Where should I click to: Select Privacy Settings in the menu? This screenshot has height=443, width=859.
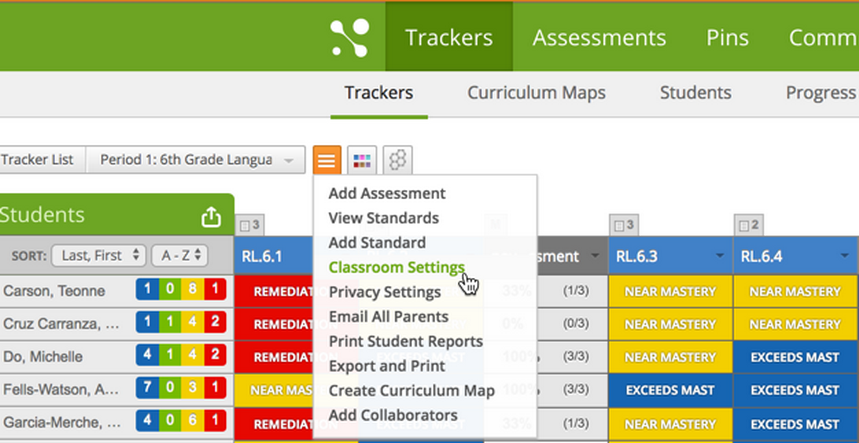[385, 292]
